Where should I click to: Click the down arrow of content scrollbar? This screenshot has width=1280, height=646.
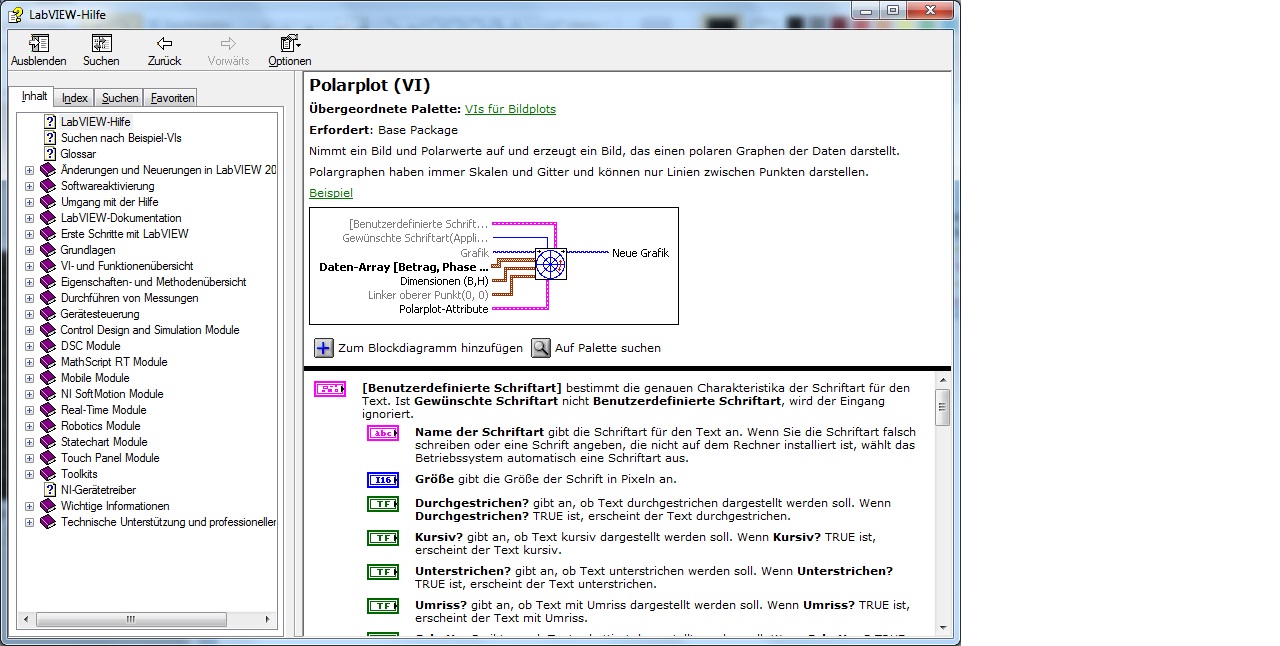point(941,627)
